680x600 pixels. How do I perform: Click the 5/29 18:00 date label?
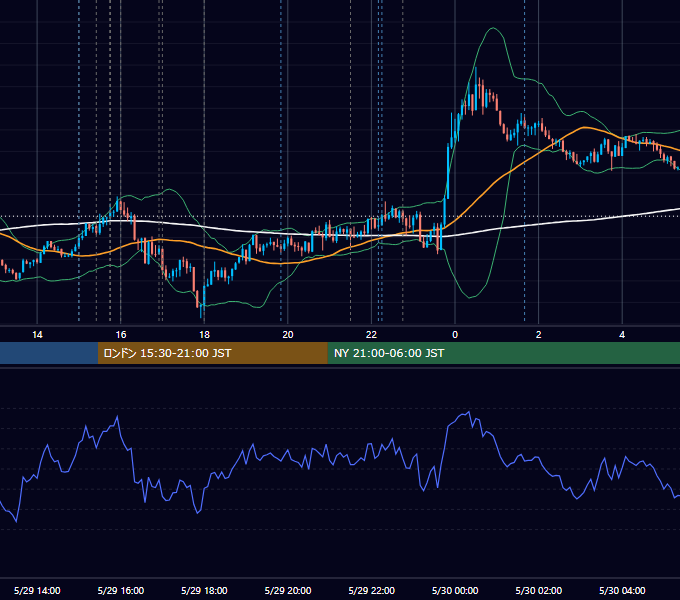click(x=204, y=590)
